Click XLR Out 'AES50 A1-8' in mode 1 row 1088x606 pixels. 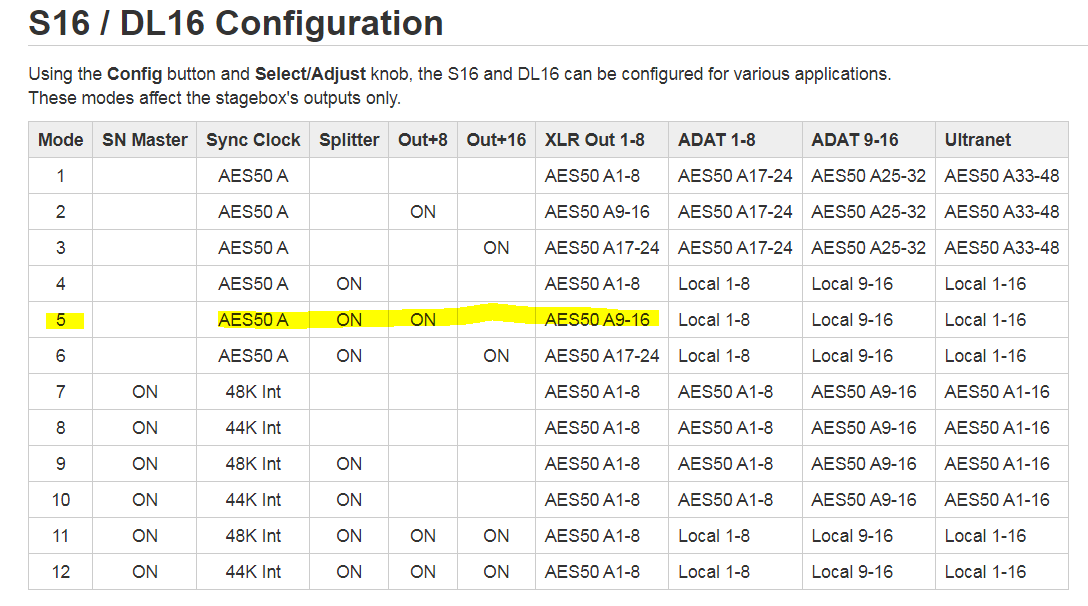click(x=593, y=176)
